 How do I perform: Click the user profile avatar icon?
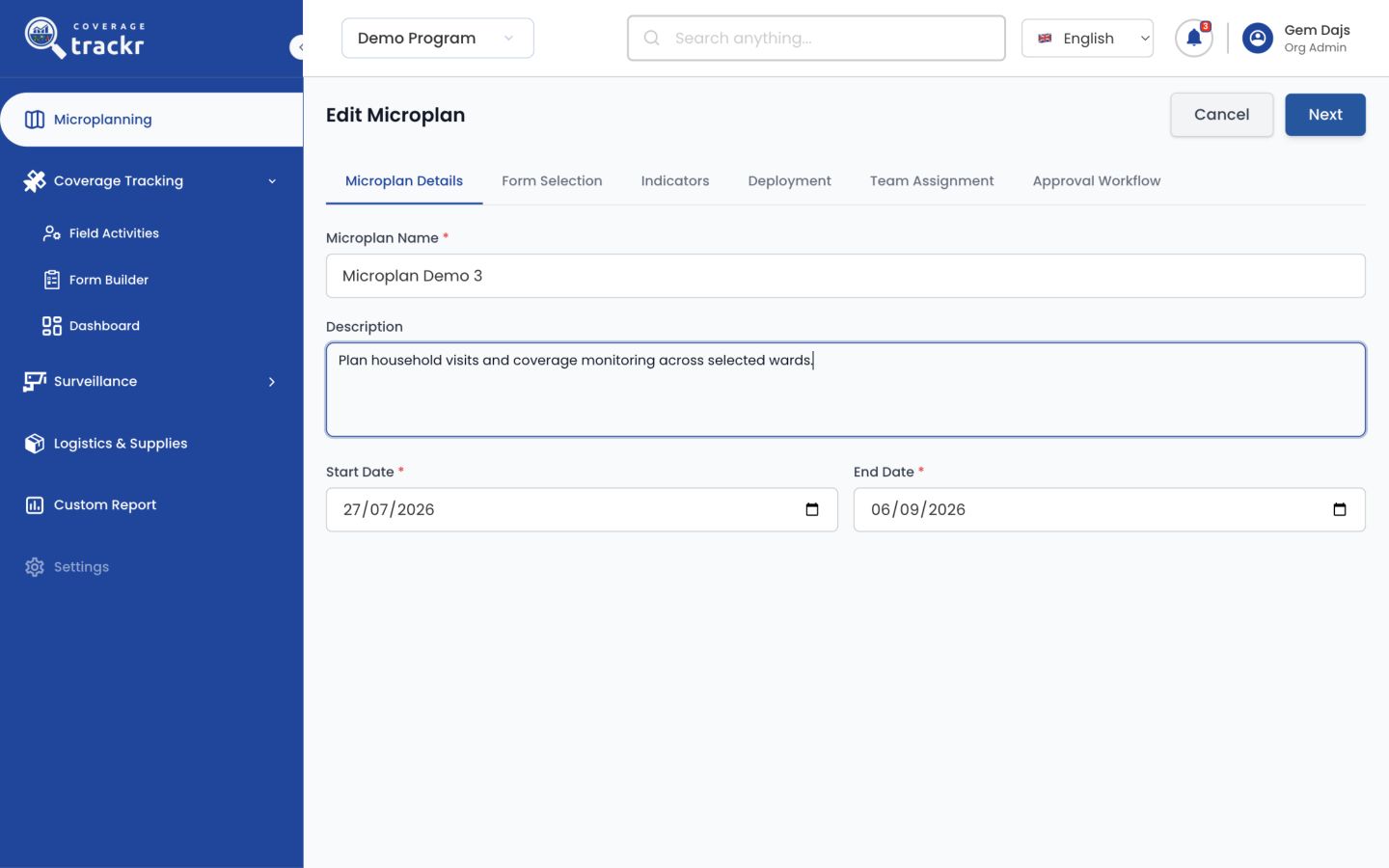click(1257, 39)
